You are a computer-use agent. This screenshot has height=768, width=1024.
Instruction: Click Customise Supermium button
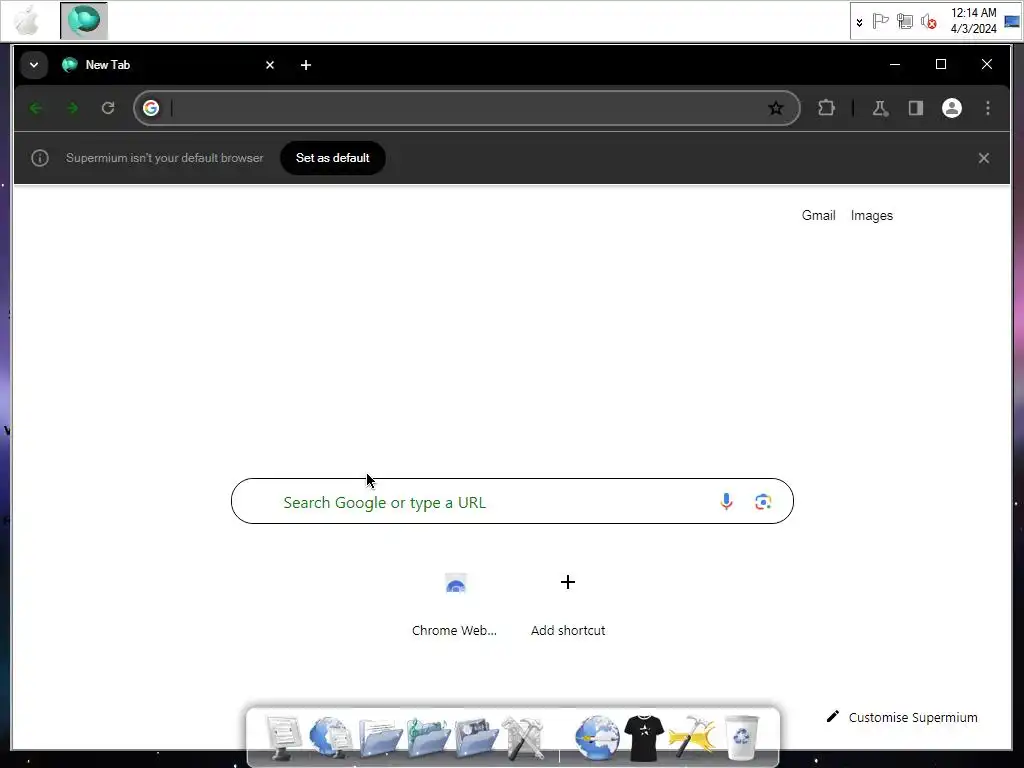tap(903, 717)
